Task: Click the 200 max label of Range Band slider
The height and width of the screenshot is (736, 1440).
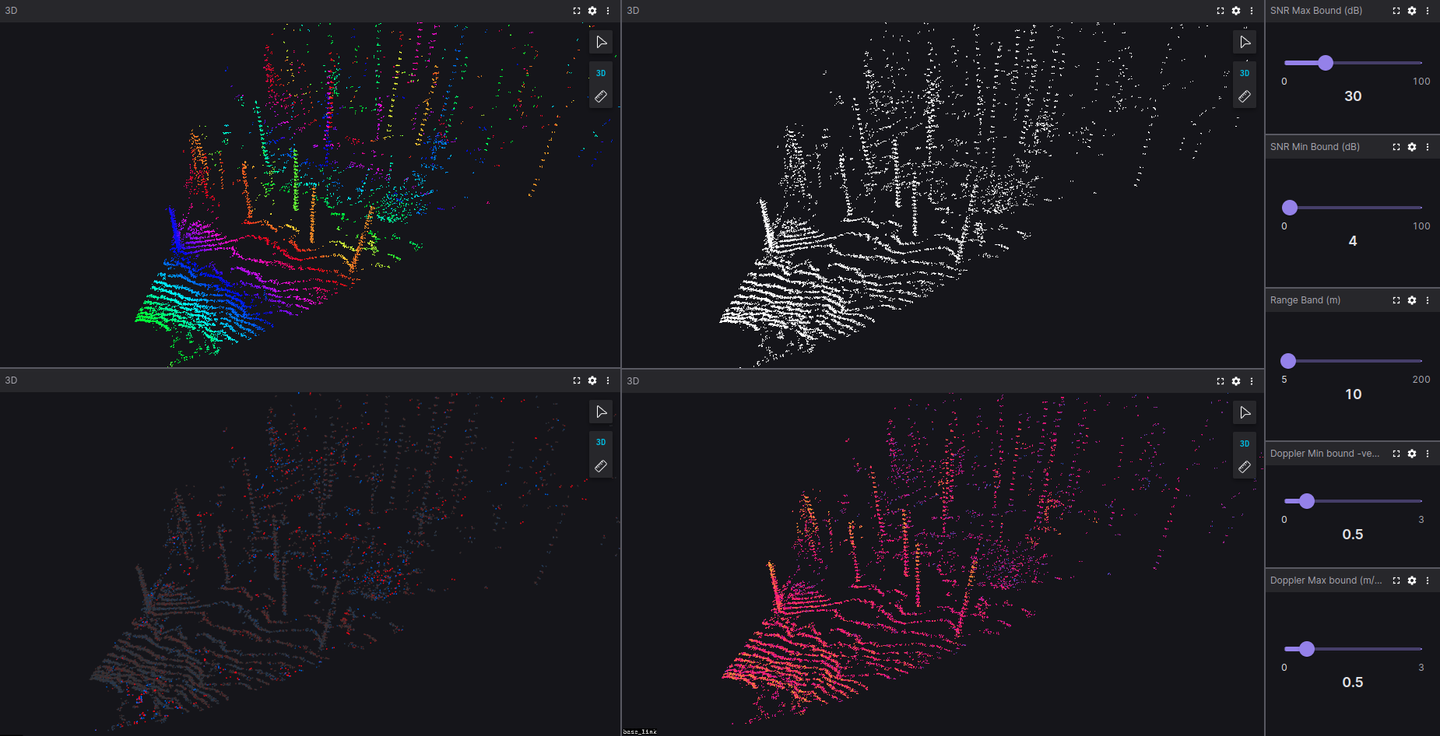Action: [1421, 379]
